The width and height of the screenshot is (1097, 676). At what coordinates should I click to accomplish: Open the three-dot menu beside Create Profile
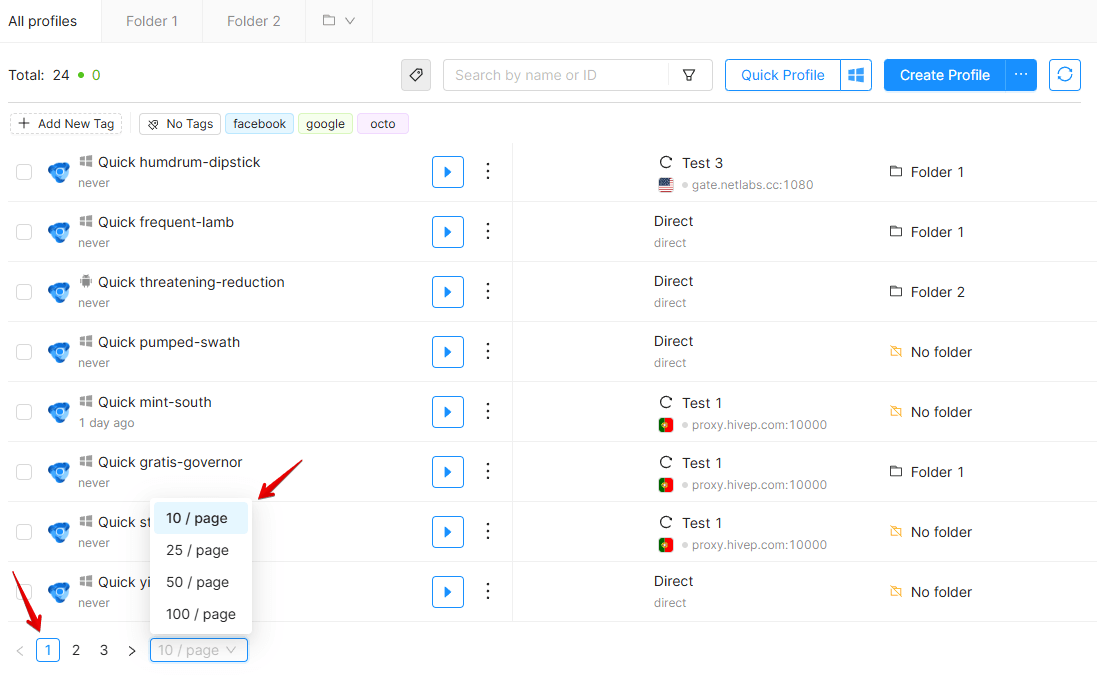tap(1021, 75)
